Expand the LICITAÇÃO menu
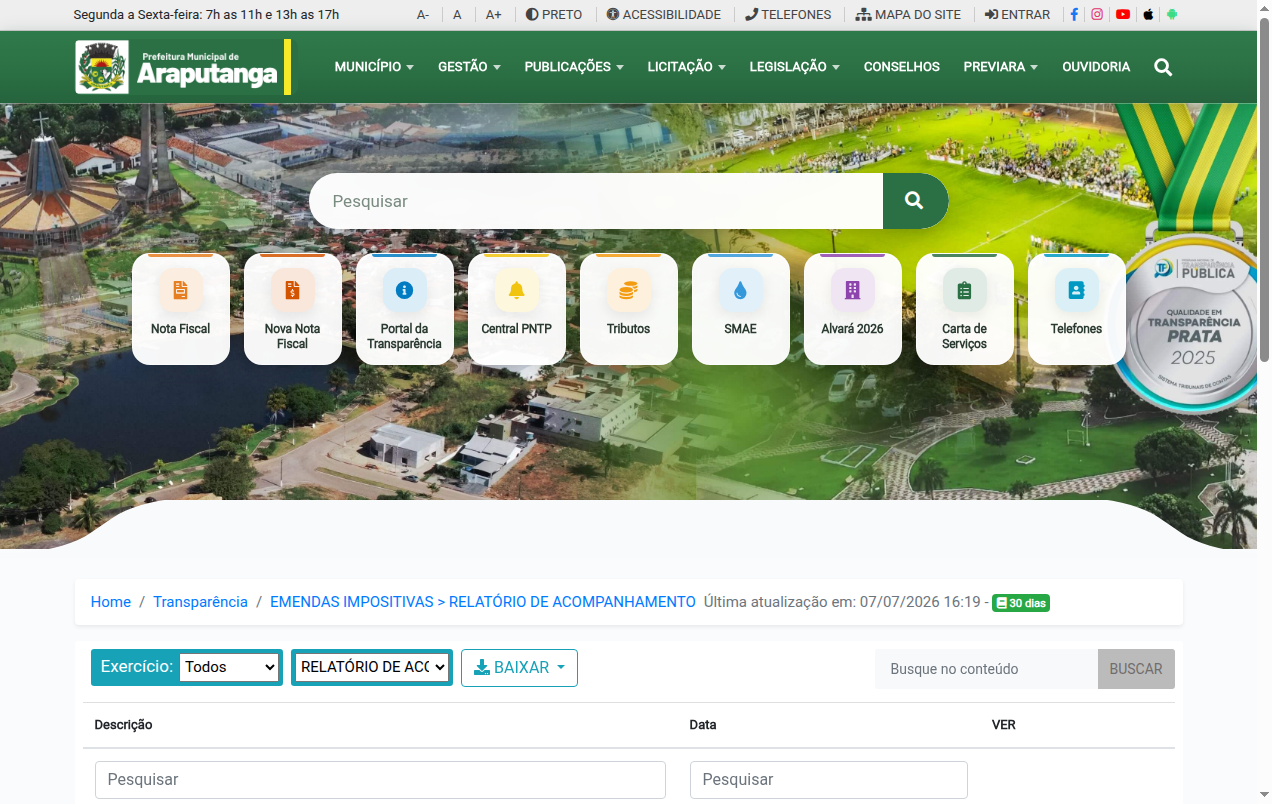 pos(686,67)
